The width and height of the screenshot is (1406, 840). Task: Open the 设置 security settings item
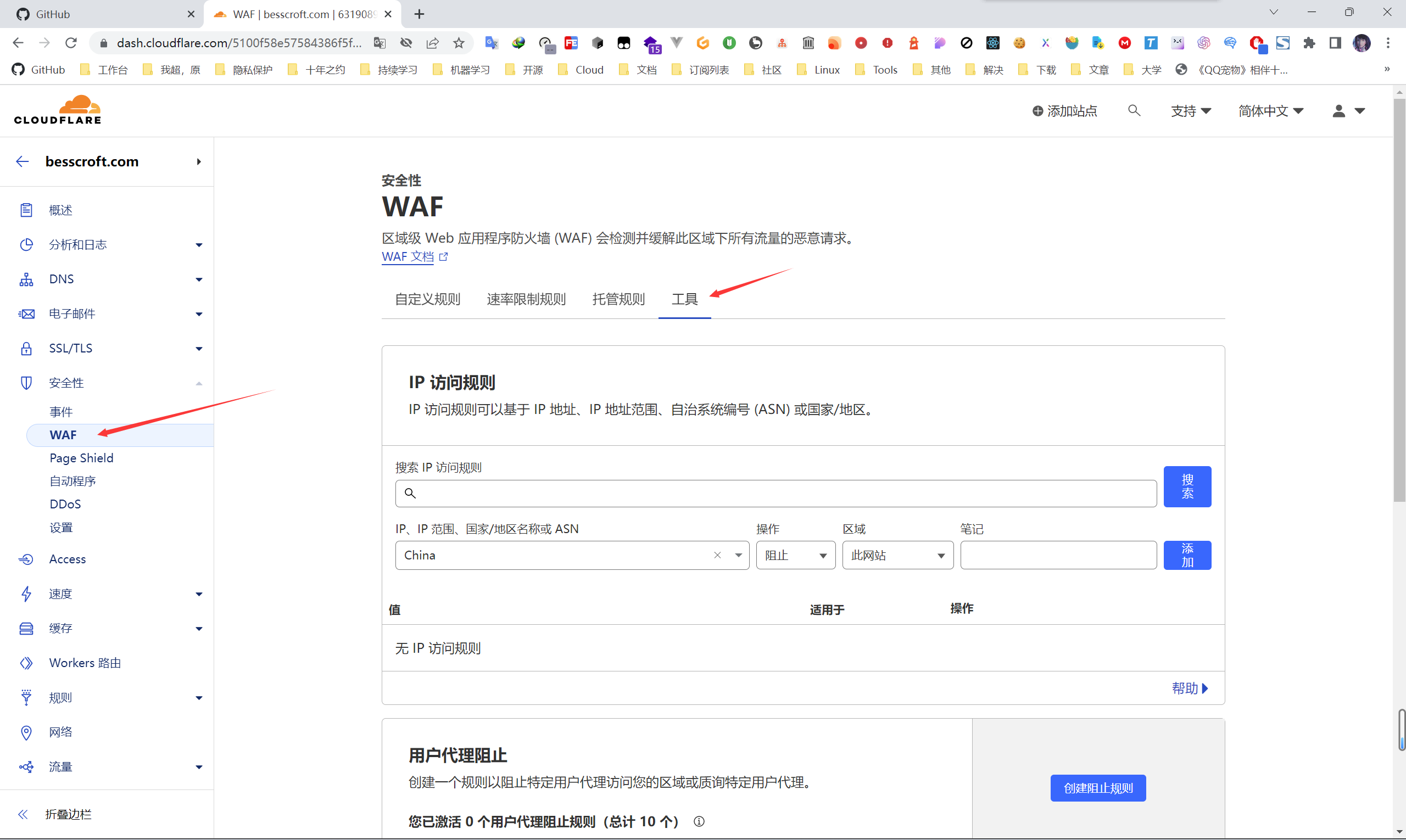(x=61, y=528)
